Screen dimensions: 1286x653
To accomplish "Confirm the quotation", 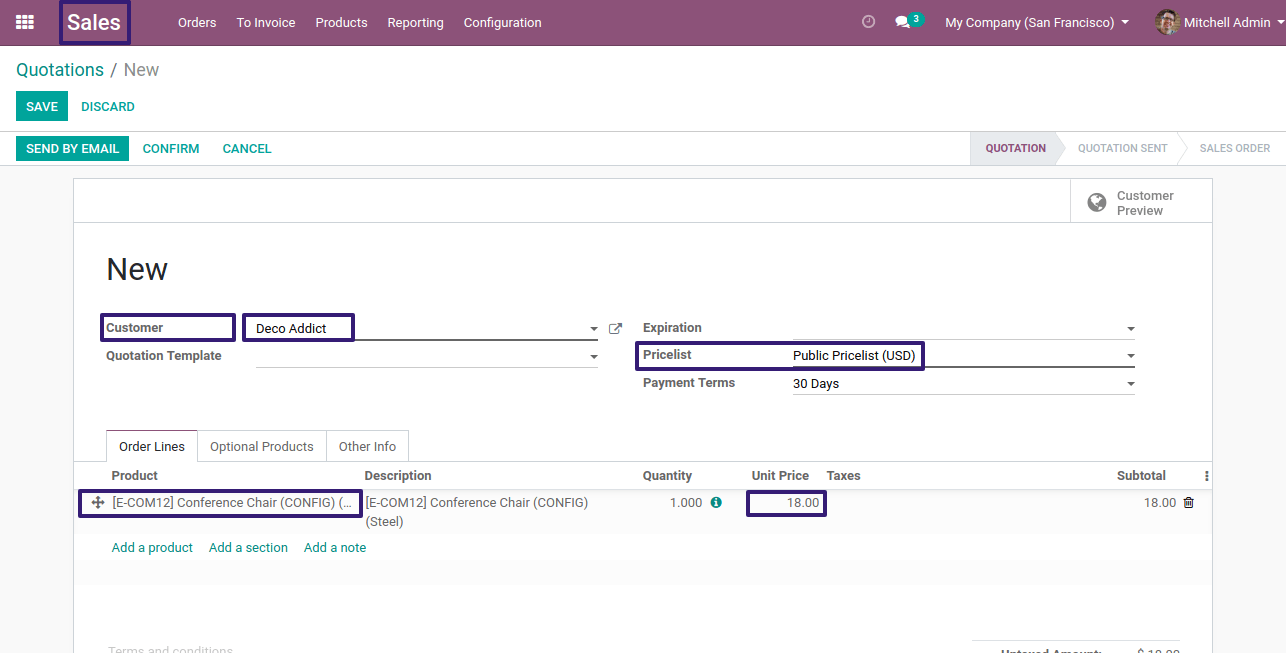I will pyautogui.click(x=171, y=148).
